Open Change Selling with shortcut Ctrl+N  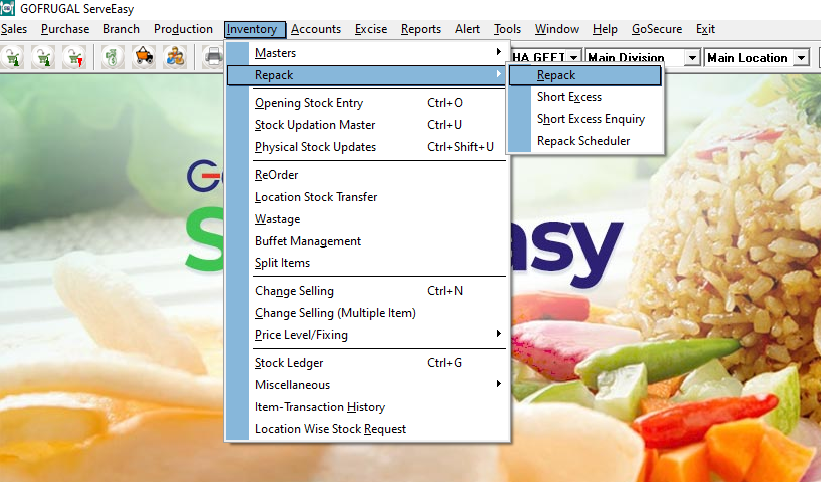[368, 291]
